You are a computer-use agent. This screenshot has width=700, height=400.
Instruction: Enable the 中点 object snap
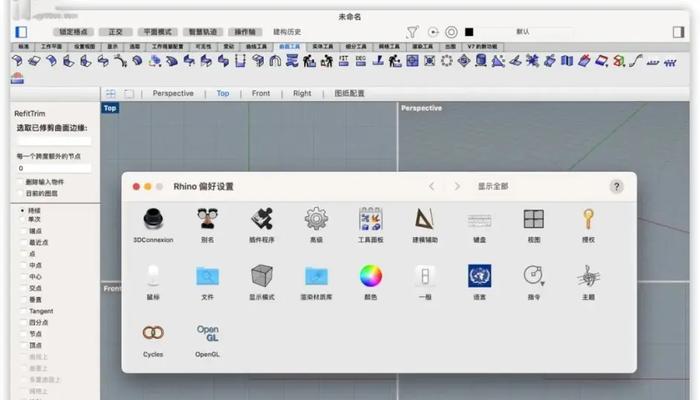pos(25,265)
